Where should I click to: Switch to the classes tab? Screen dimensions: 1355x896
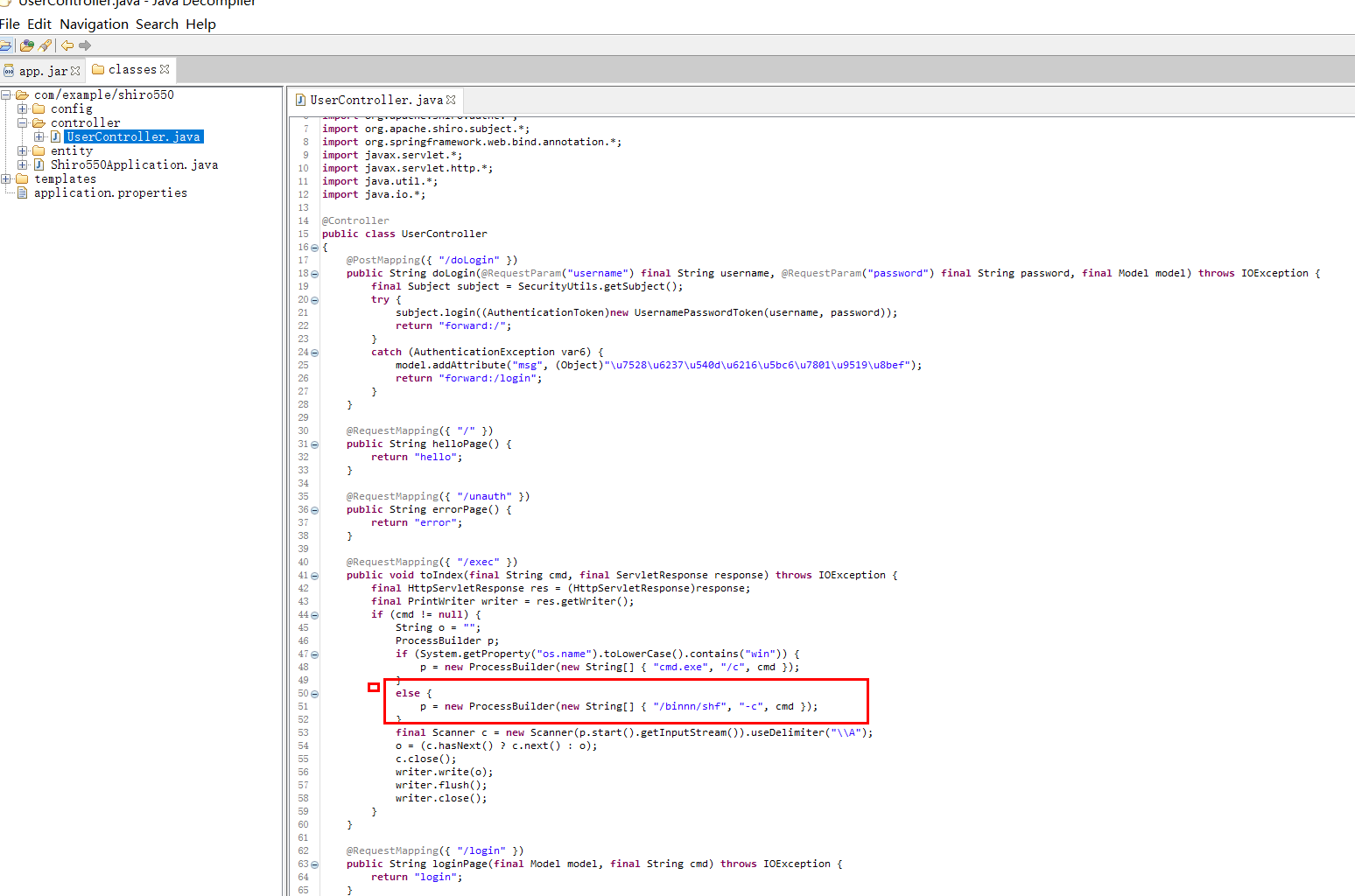(x=132, y=69)
